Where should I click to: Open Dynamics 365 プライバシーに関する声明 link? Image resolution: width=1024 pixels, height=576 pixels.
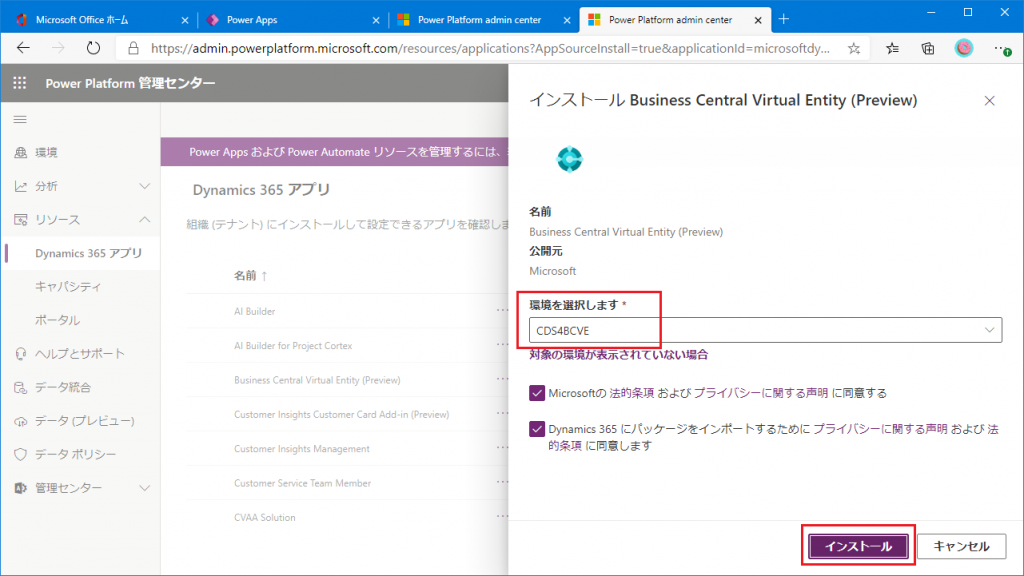click(x=880, y=429)
